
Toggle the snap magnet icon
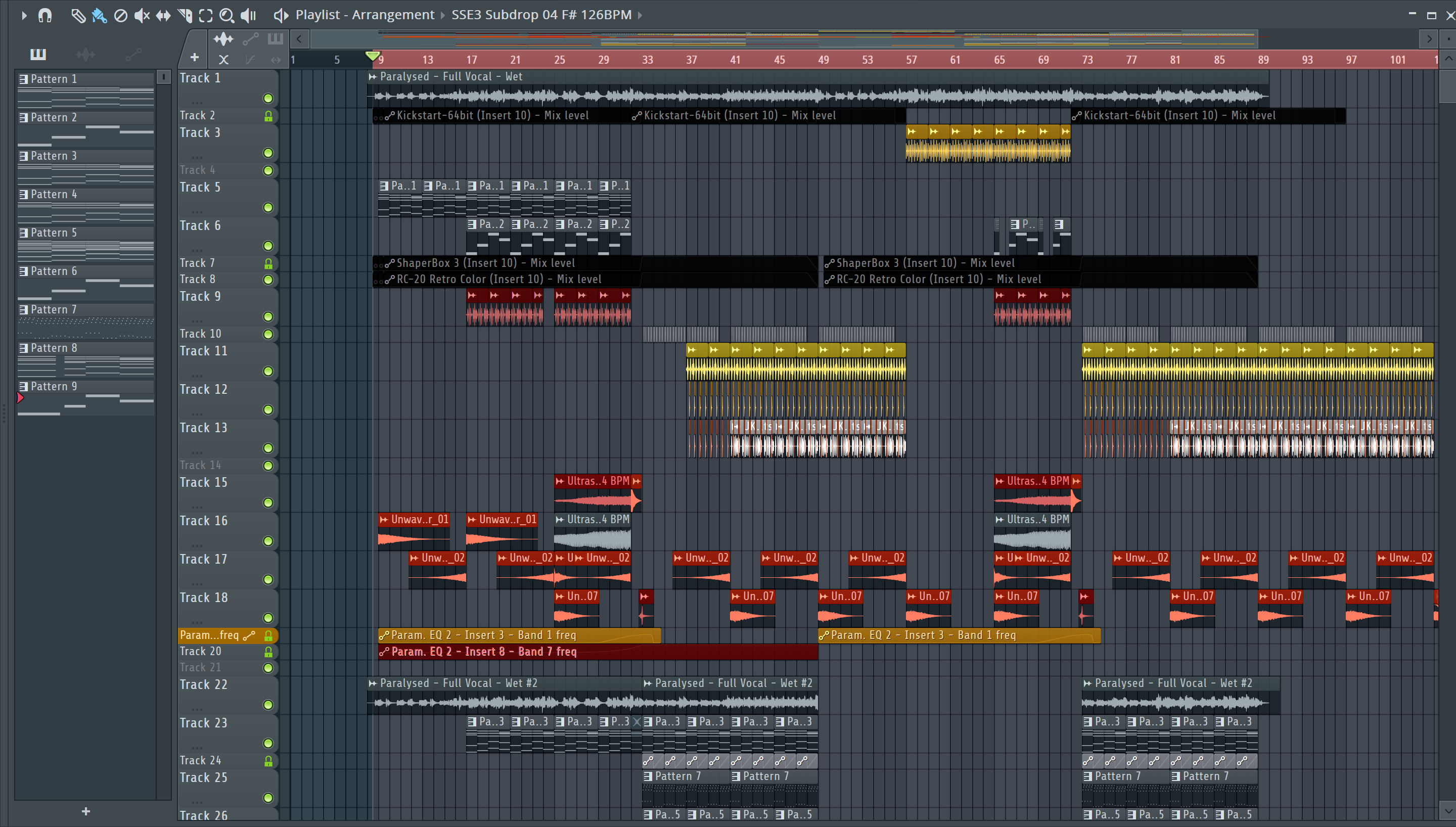45,15
